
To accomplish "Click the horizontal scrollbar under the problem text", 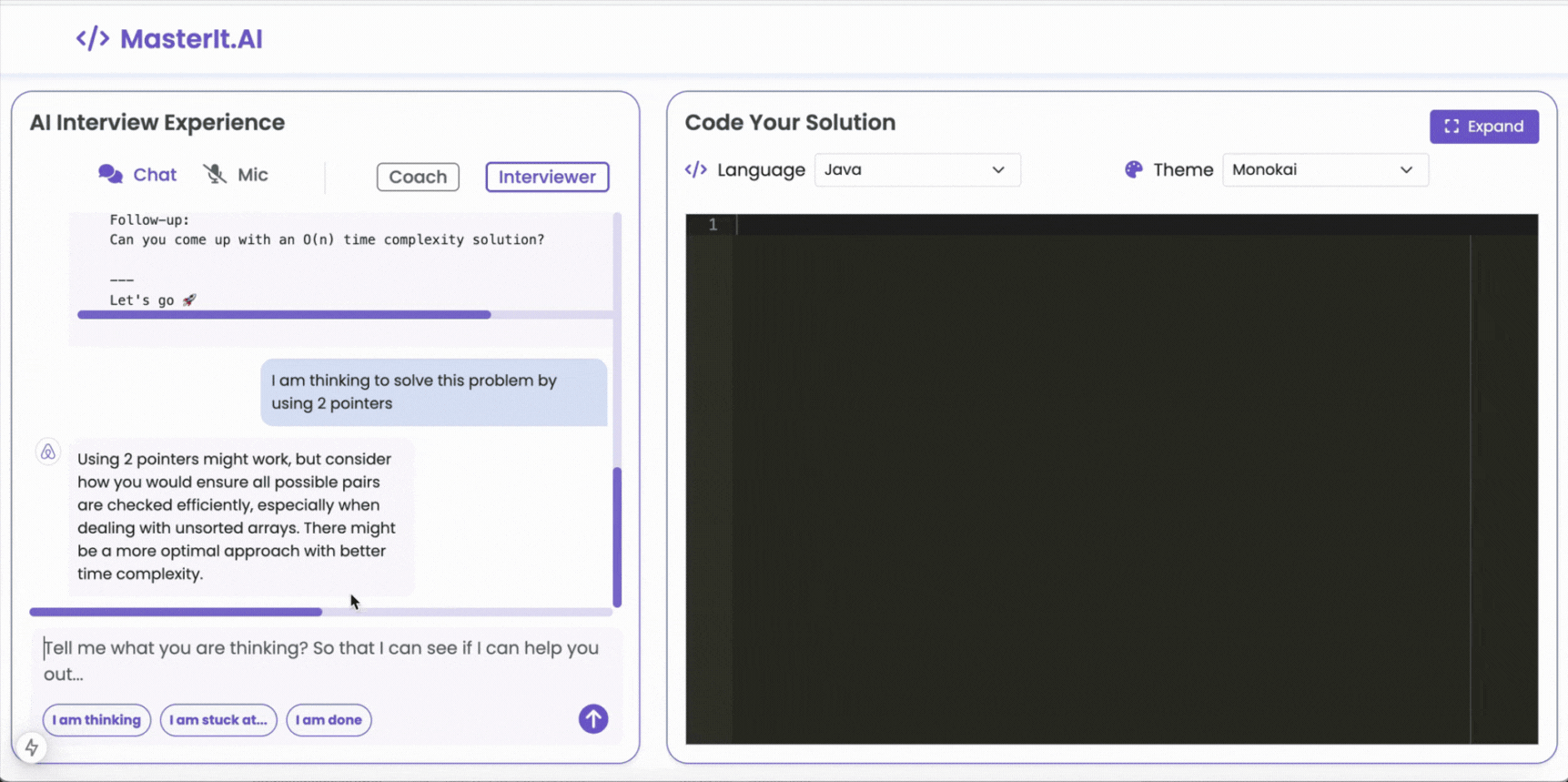I will 284,315.
